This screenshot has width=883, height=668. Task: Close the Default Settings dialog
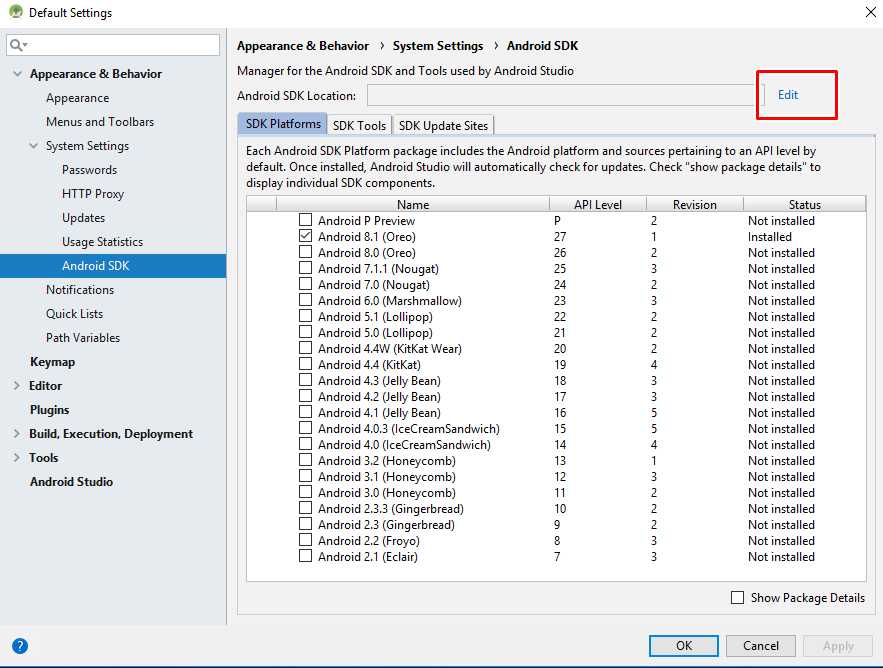[x=868, y=13]
